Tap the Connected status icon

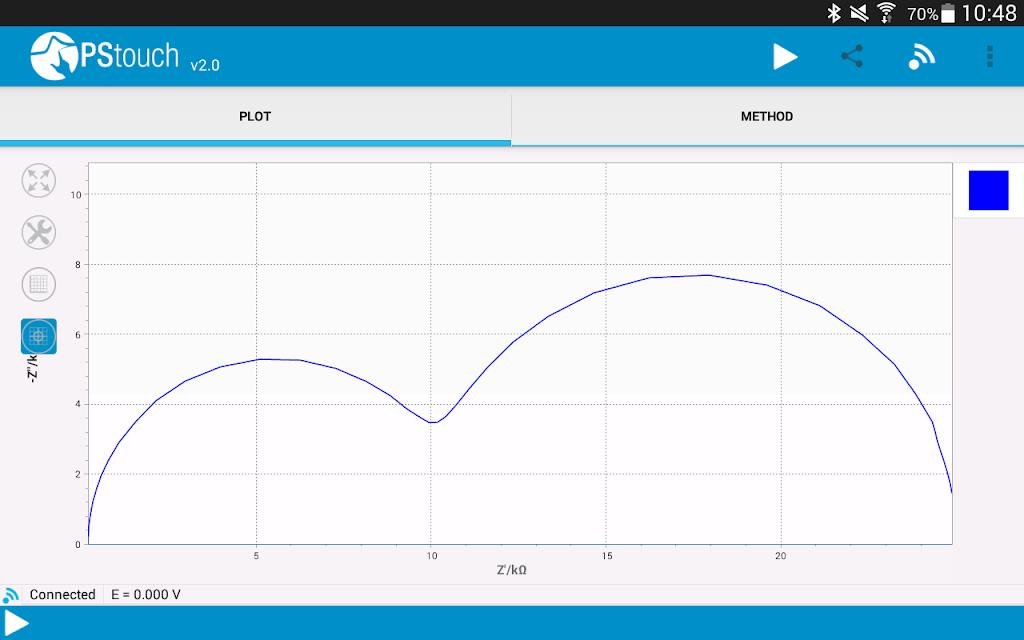tap(10, 595)
